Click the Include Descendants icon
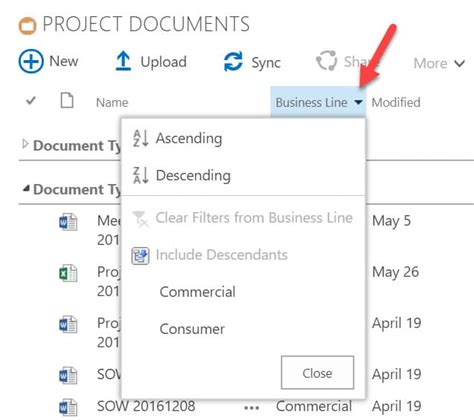This screenshot has width=474, height=420. coord(140,256)
